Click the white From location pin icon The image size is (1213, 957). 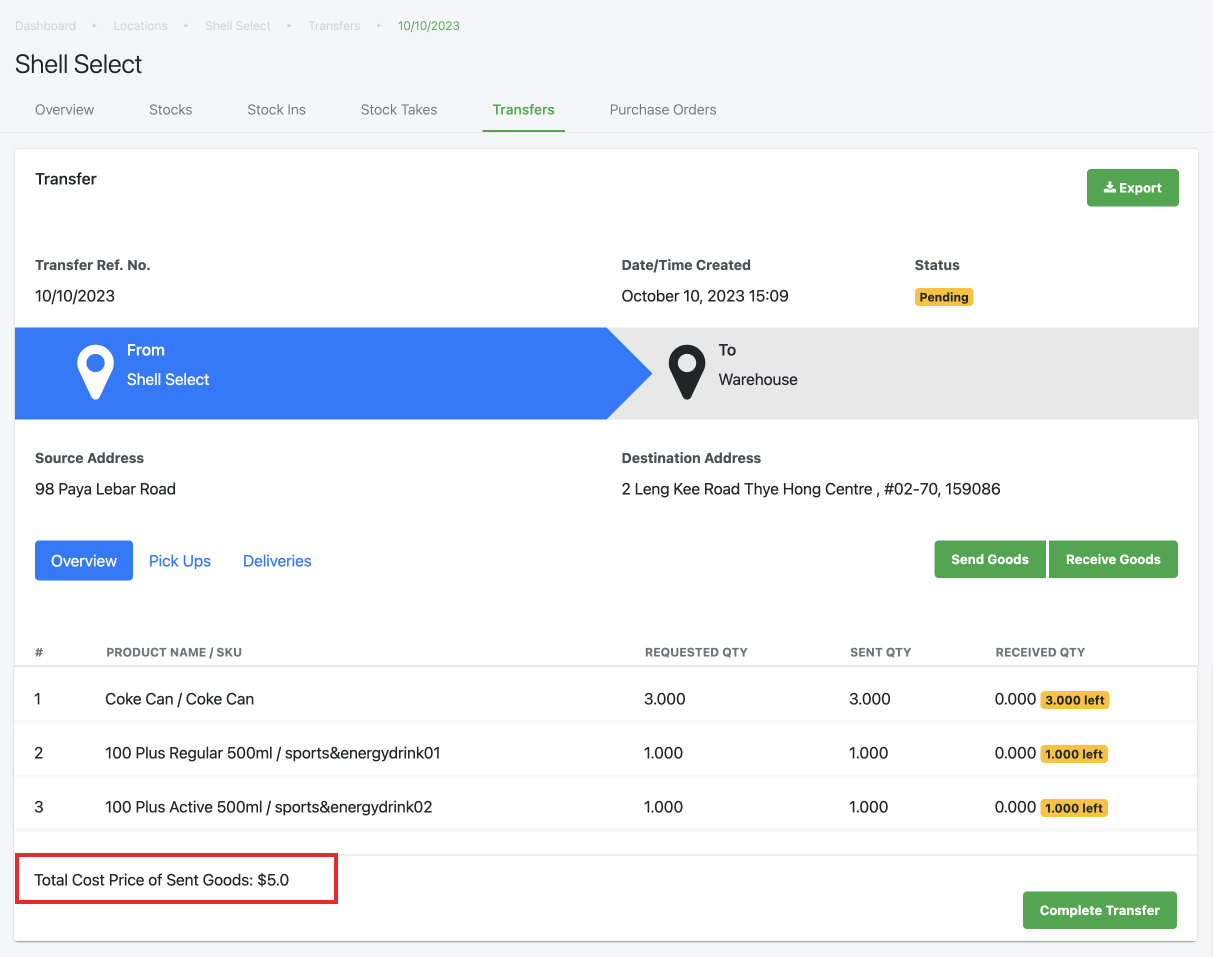(x=95, y=373)
